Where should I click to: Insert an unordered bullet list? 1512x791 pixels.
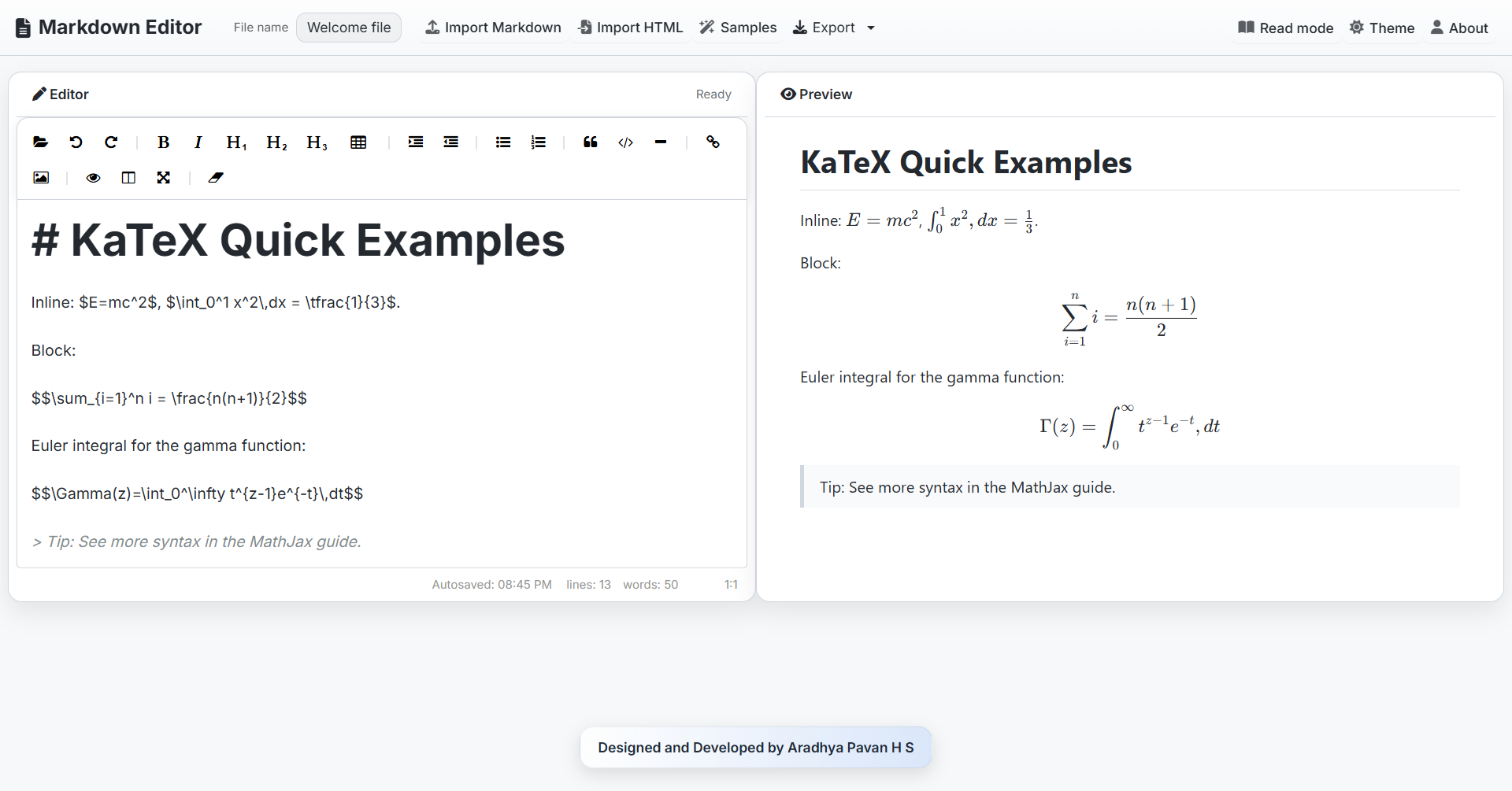click(503, 142)
